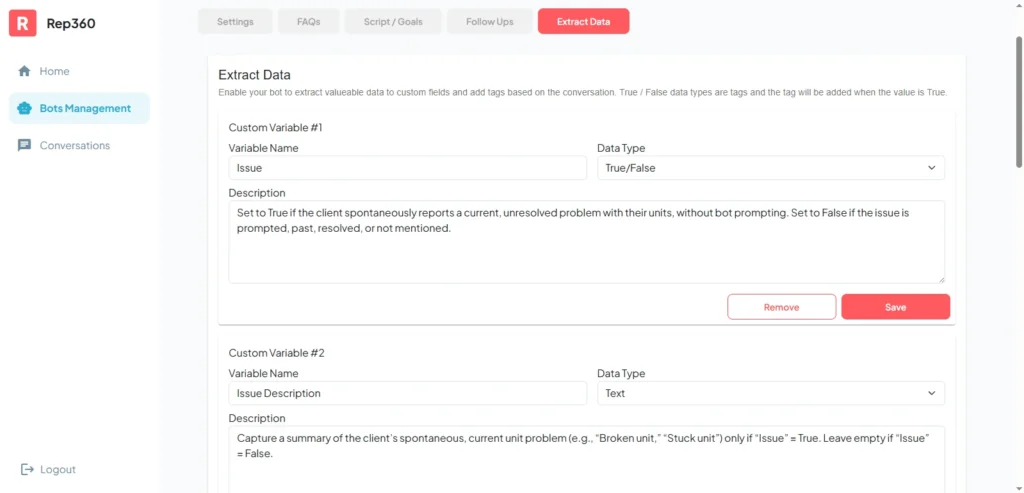Open Conversations from the sidebar
Viewport: 1024px width, 493px height.
[x=74, y=145]
